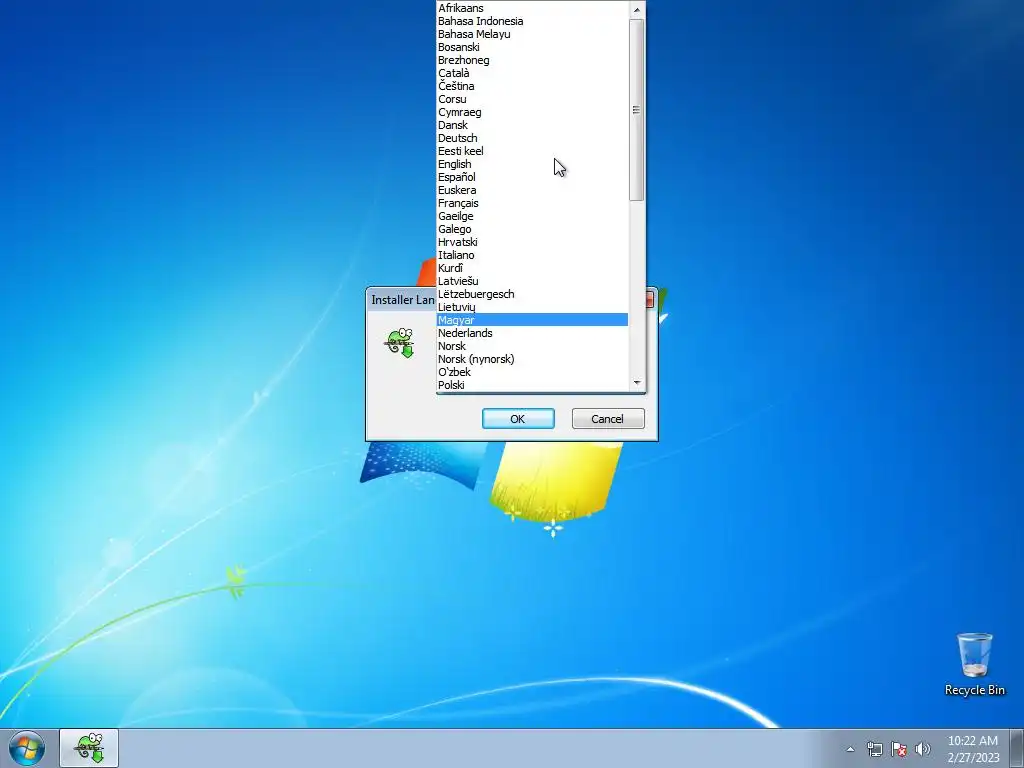
Task: Choose Polski at the list bottom
Action: coord(532,385)
